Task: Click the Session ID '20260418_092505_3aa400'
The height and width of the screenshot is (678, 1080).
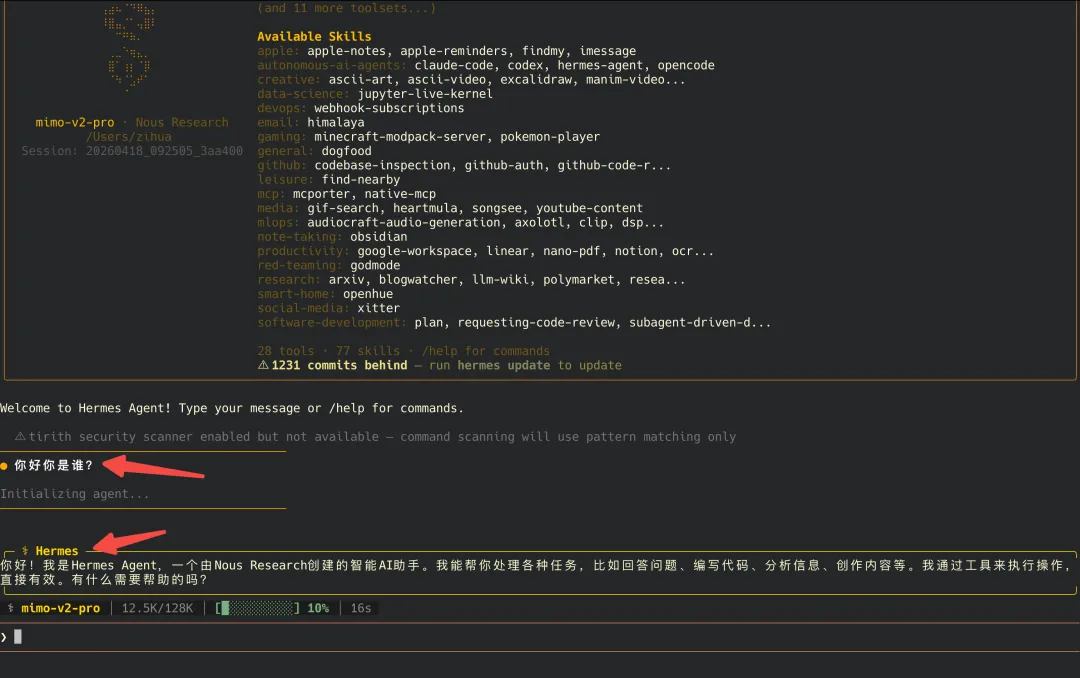Action: pyautogui.click(x=164, y=151)
